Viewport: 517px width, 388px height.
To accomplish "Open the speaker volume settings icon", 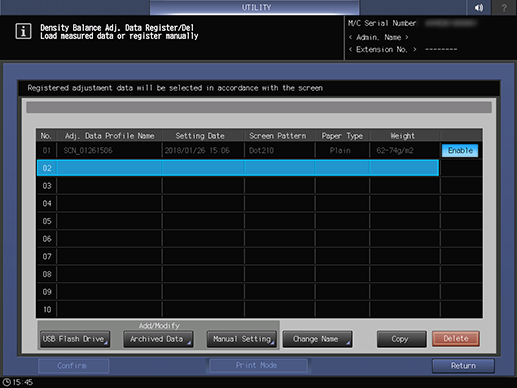I will [479, 7].
